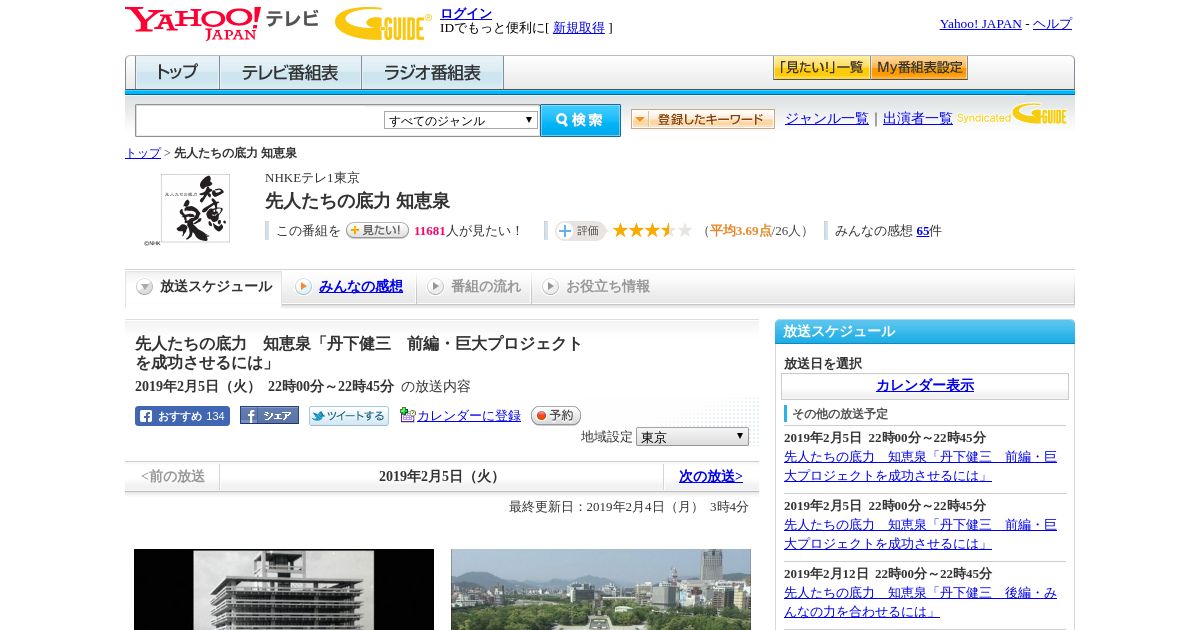
Task: Open the 出演者一覧 link
Action: [x=917, y=119]
